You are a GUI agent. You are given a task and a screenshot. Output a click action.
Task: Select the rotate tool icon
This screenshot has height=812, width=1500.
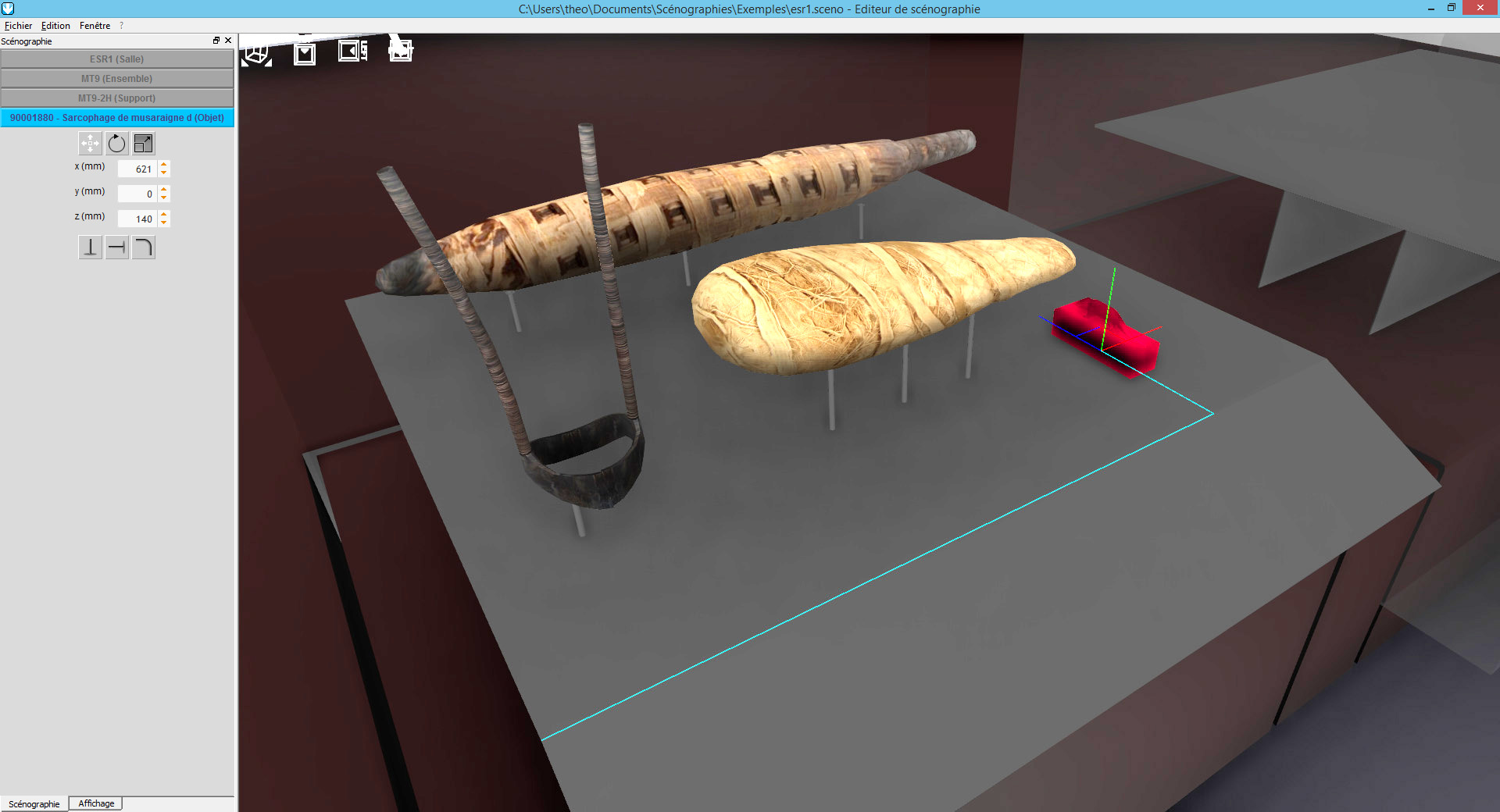[116, 144]
